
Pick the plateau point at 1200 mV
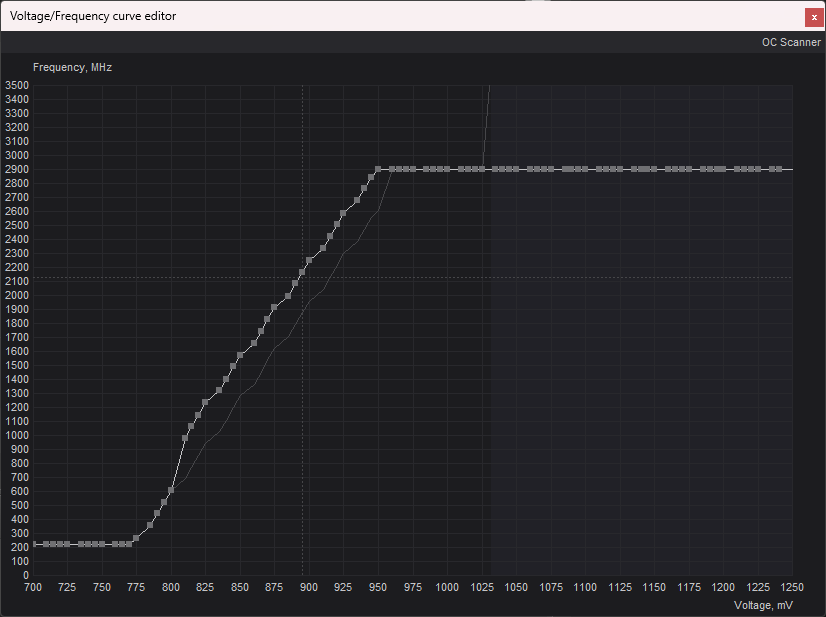pos(723,169)
